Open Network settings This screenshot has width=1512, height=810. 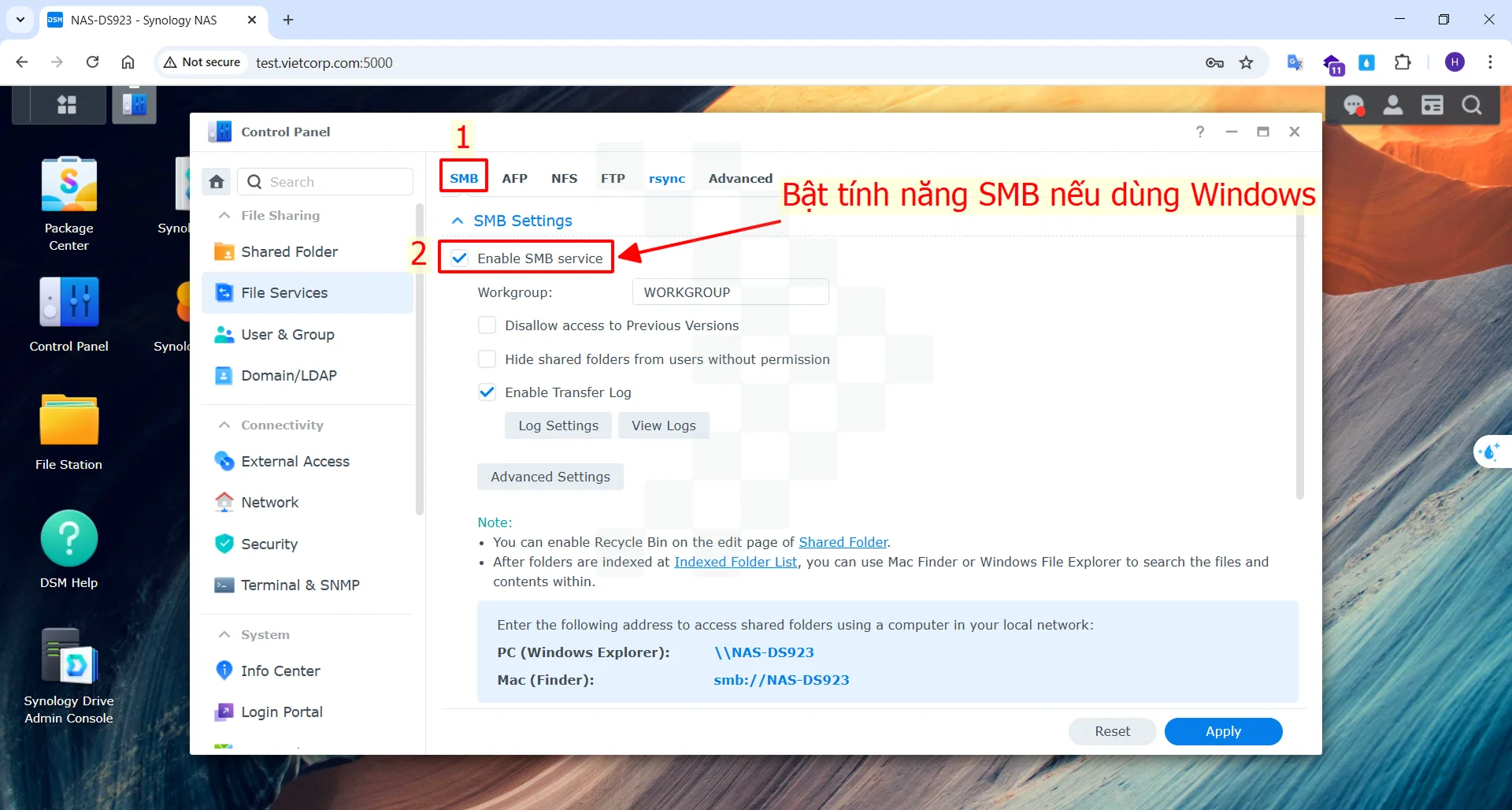[307, 502]
